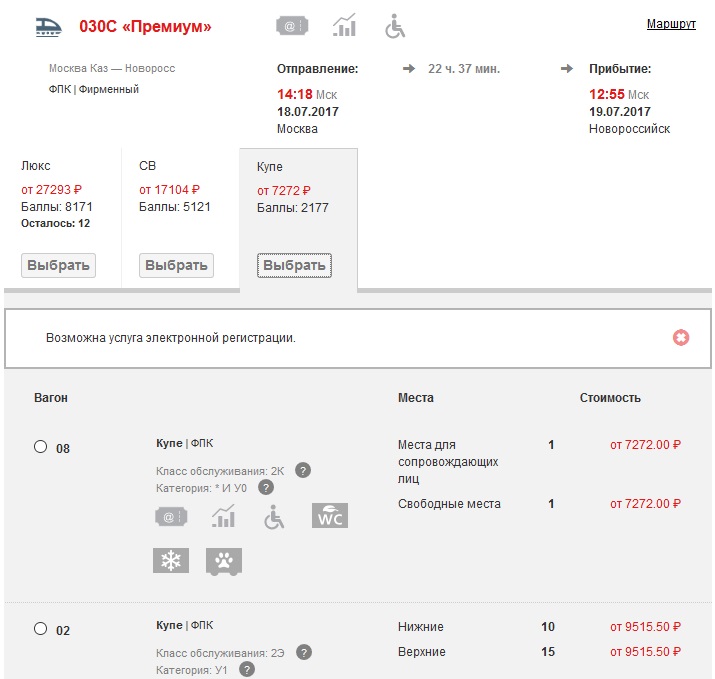This screenshot has width=715, height=679.
Task: Select wagon 02 radio button
Action: point(41,629)
